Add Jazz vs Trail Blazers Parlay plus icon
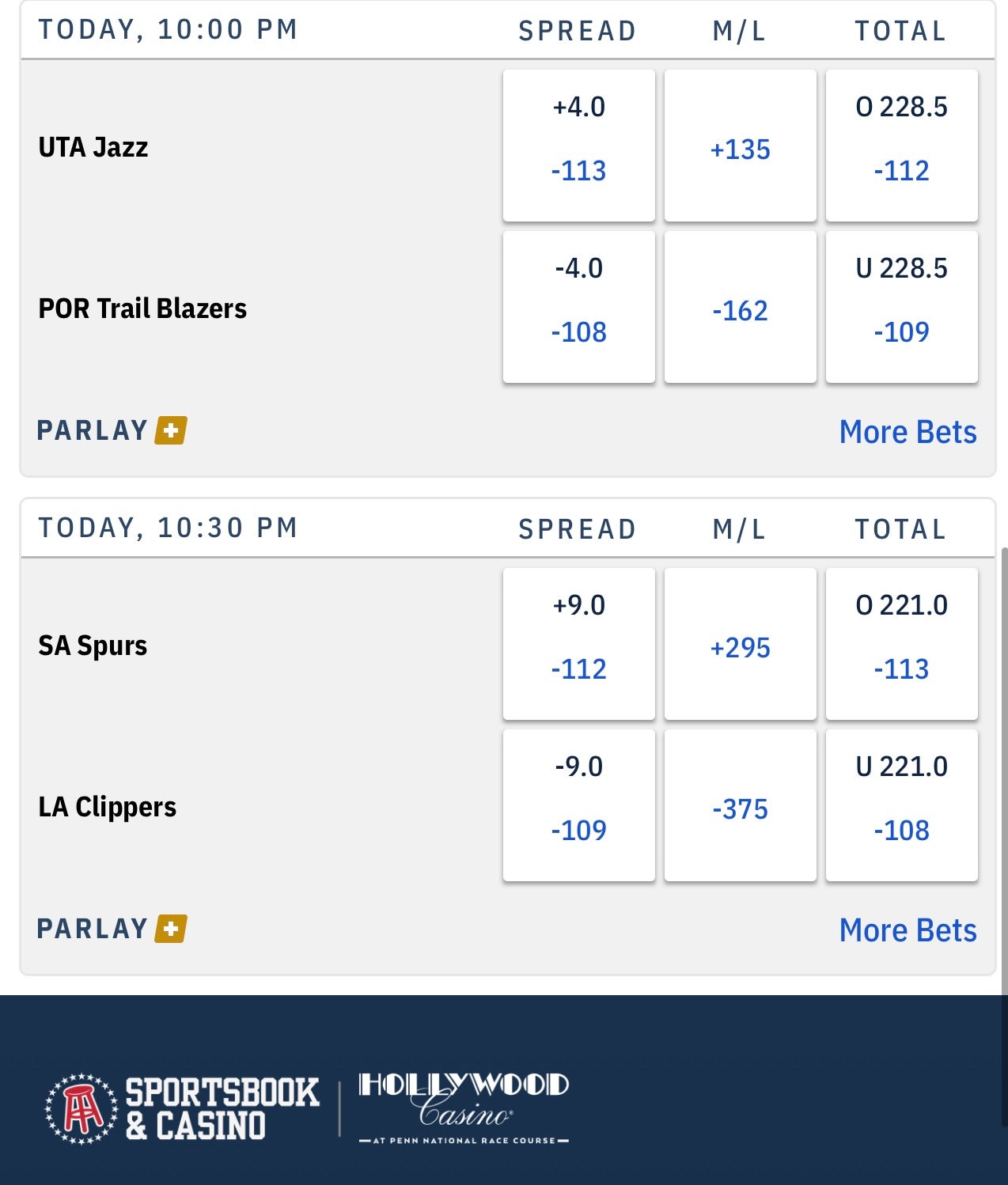 pos(171,430)
